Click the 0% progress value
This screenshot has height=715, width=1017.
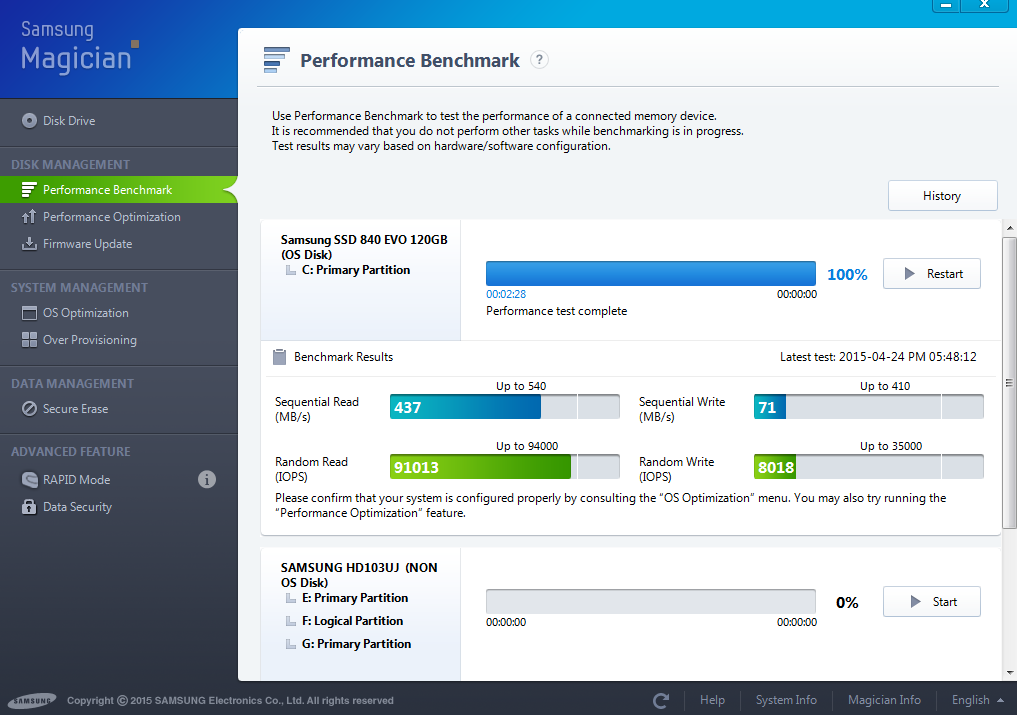tap(847, 603)
